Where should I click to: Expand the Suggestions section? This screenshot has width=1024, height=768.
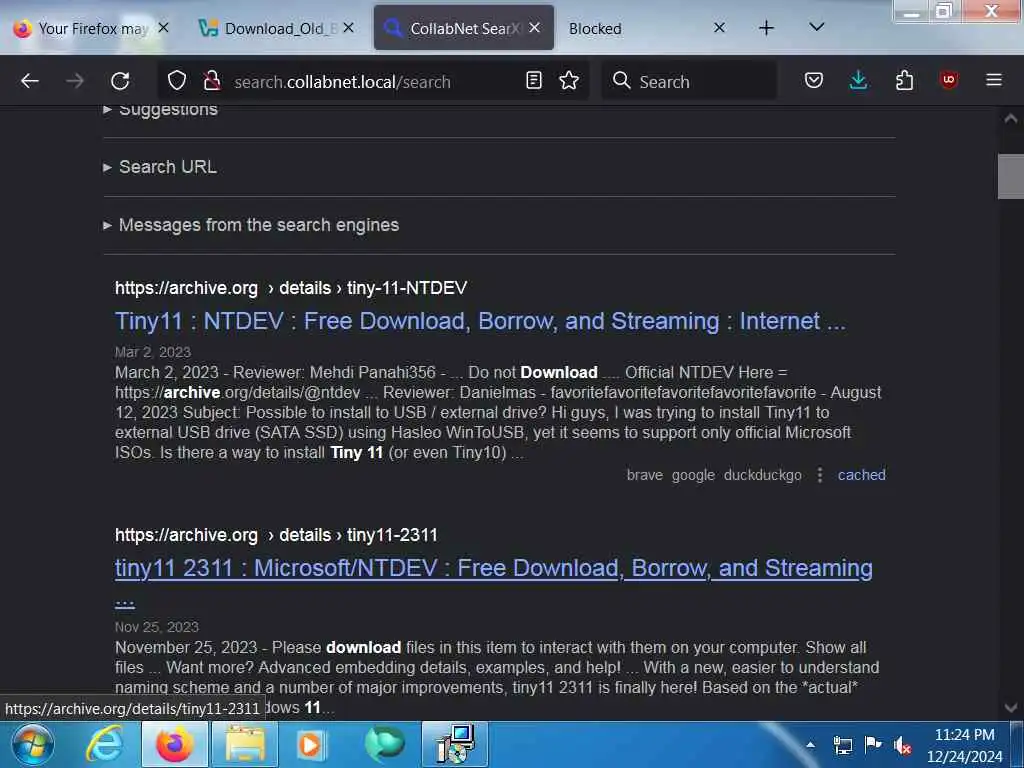[x=161, y=110]
